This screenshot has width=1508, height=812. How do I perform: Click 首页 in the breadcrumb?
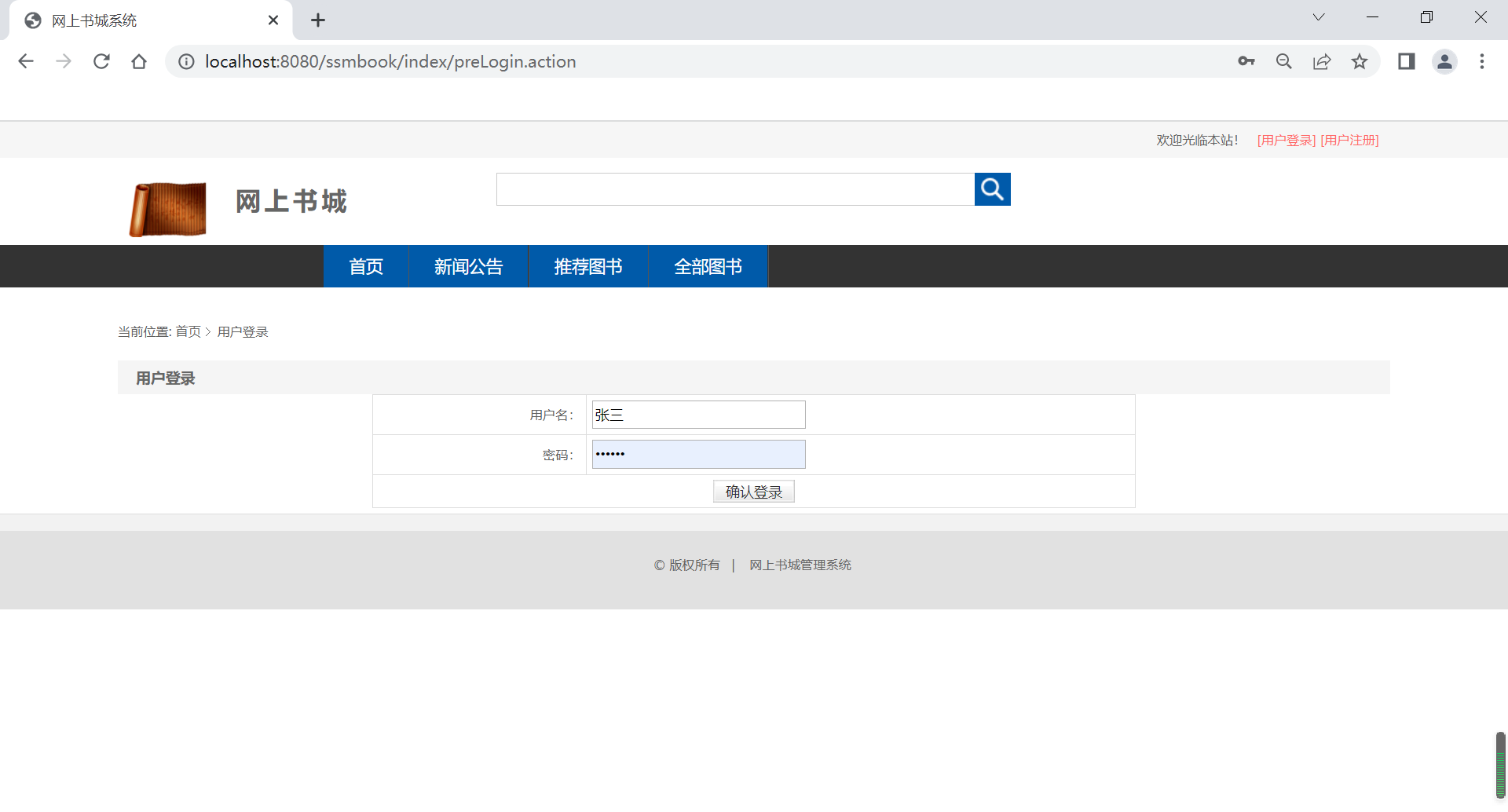pyautogui.click(x=188, y=331)
